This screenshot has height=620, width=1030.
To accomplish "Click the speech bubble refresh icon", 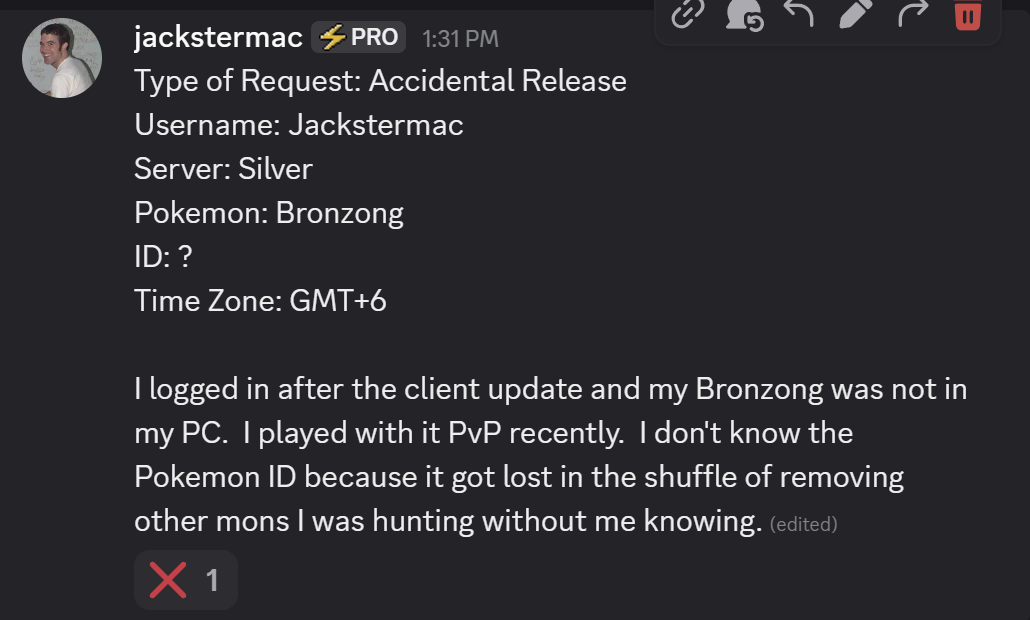I will [x=743, y=13].
